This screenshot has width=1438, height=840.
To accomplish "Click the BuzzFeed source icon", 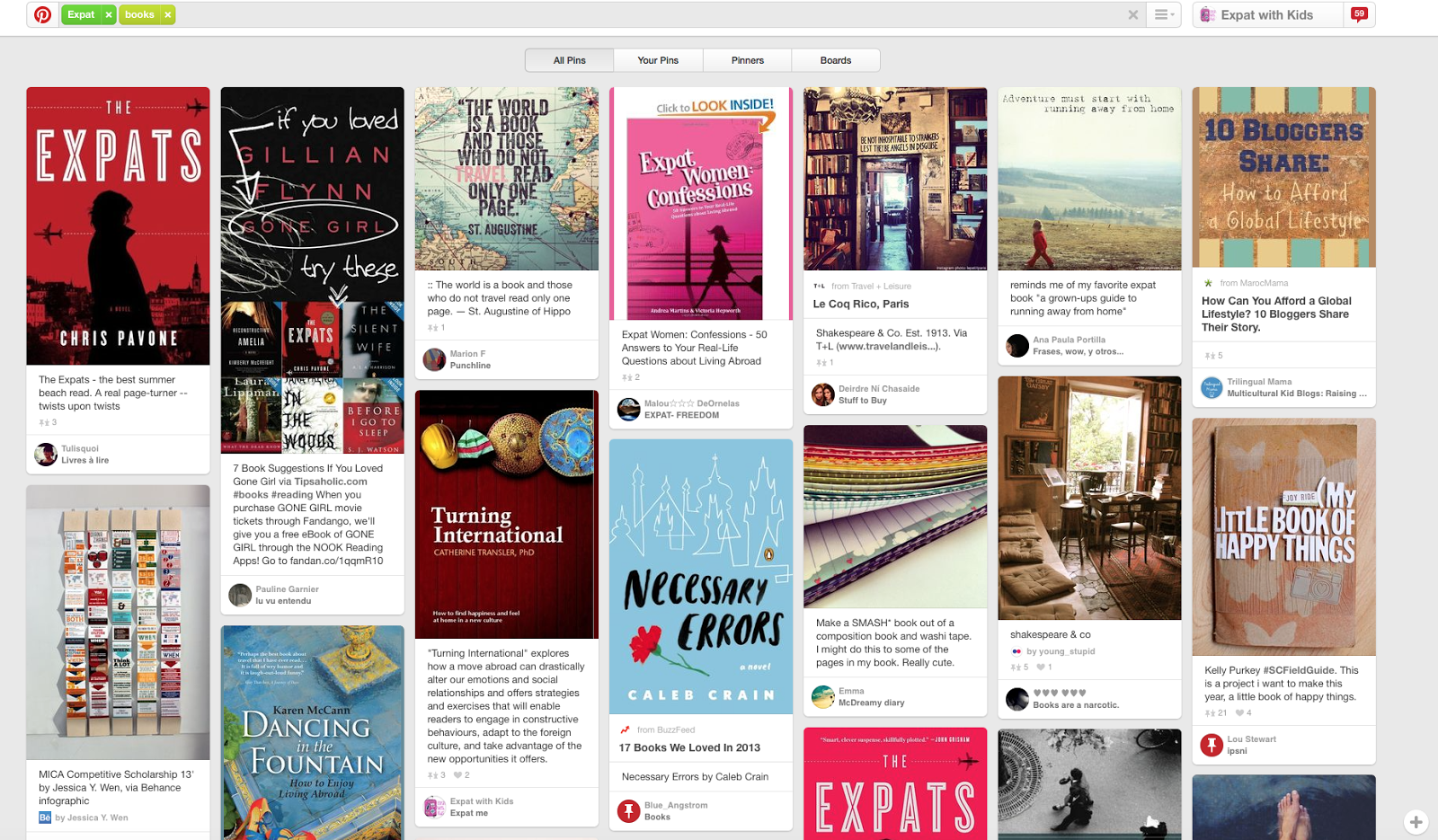I will tap(625, 729).
